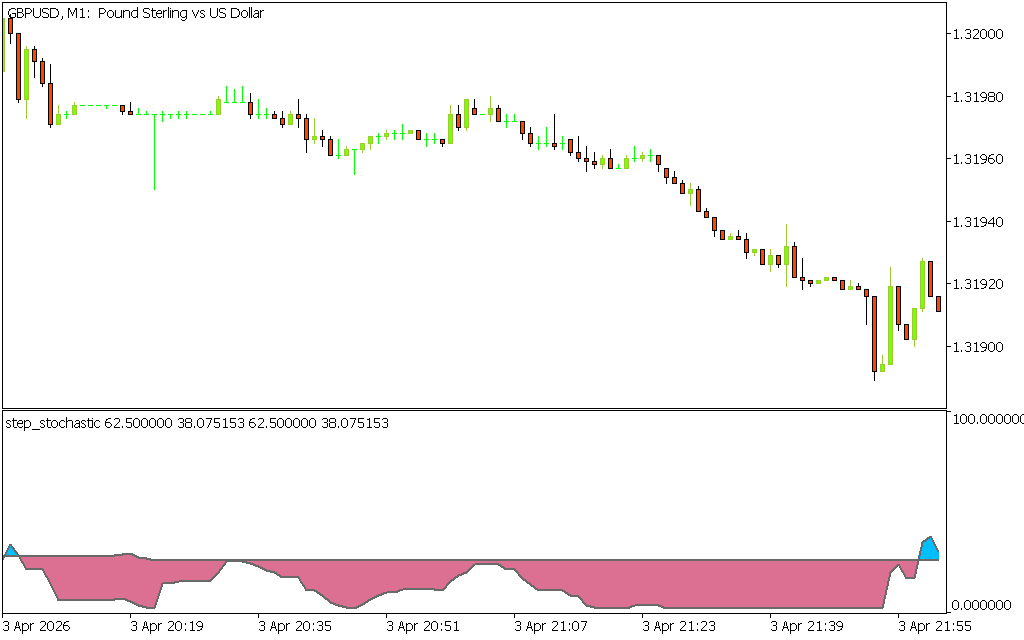Click the blue stochastic peak at right edge
This screenshot has width=1024, height=640.
click(x=929, y=549)
